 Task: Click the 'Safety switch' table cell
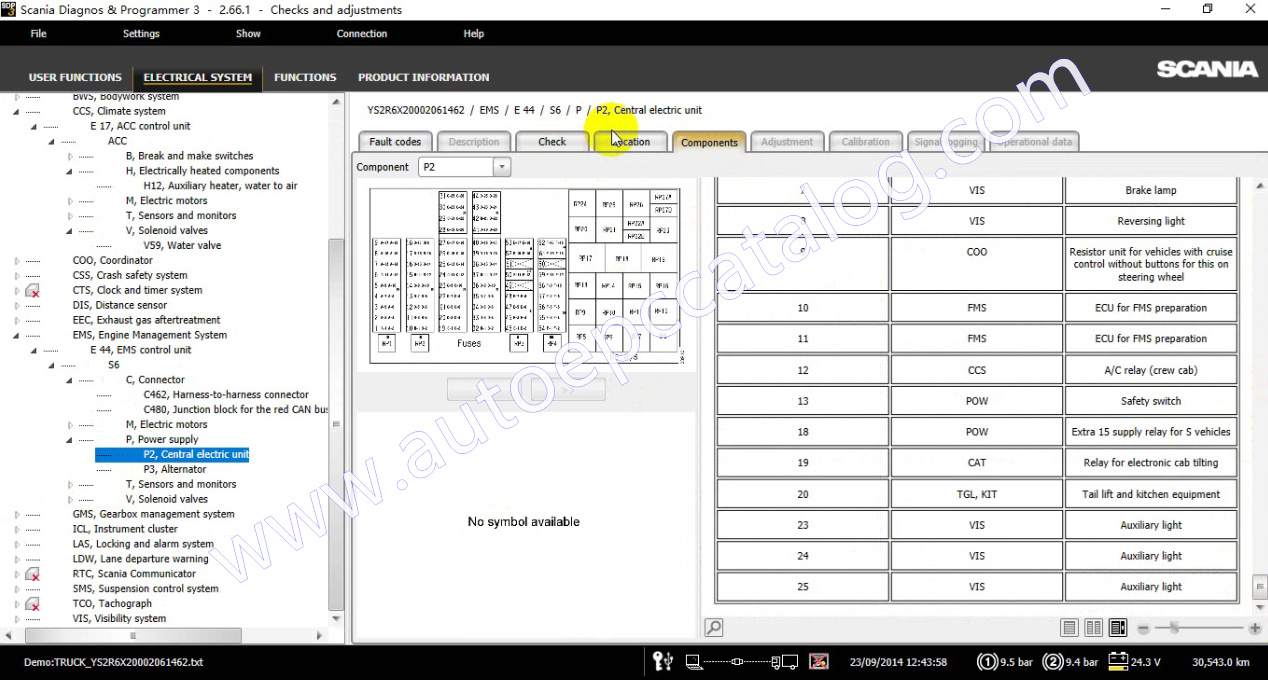click(1151, 401)
